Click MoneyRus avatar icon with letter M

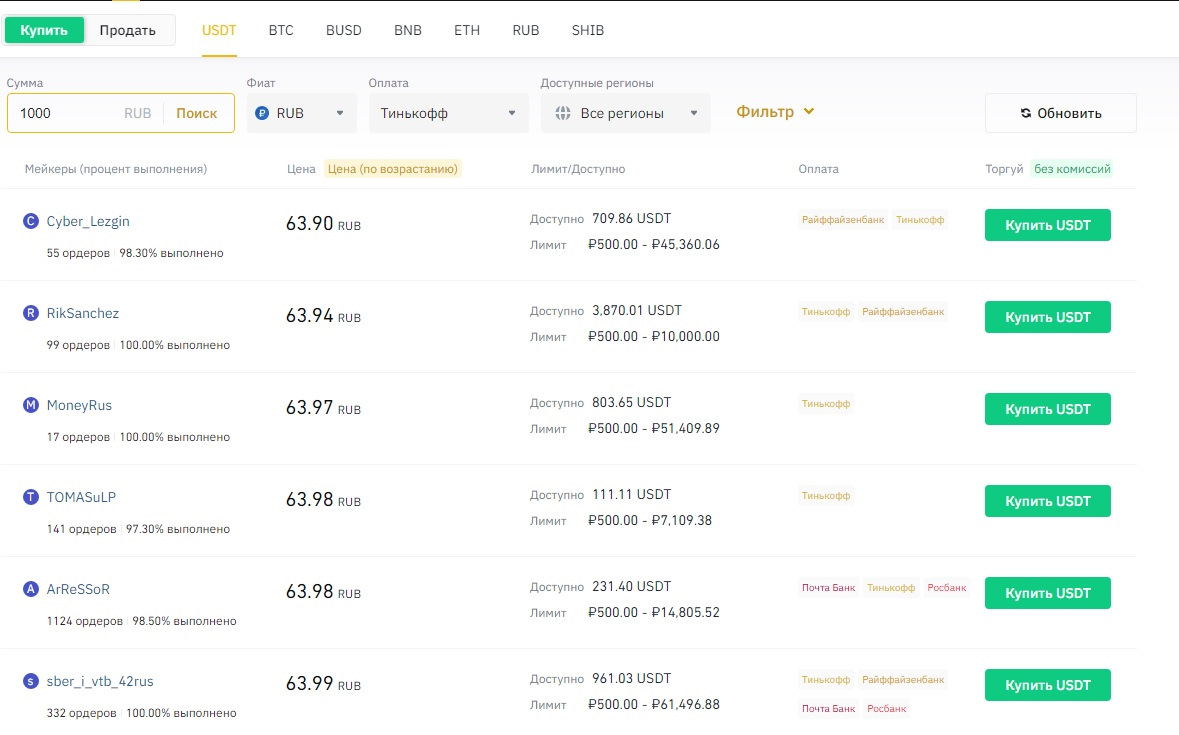(31, 405)
